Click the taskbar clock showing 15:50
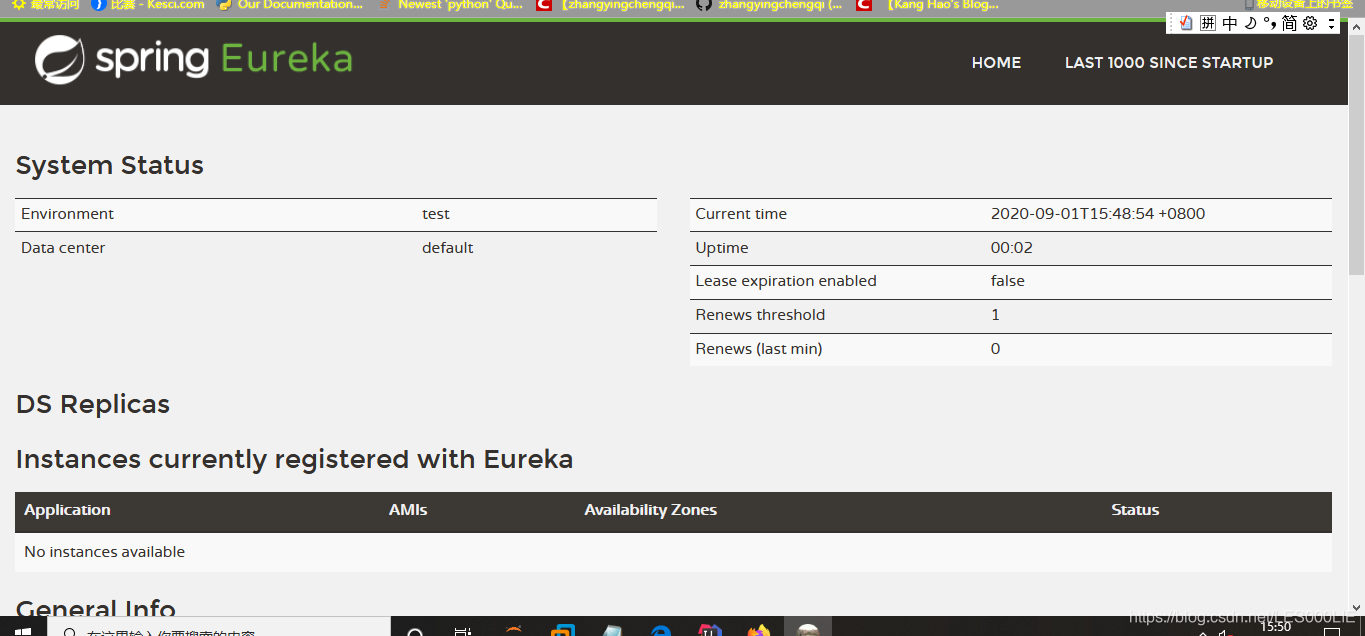The height and width of the screenshot is (636, 1365). point(1275,628)
